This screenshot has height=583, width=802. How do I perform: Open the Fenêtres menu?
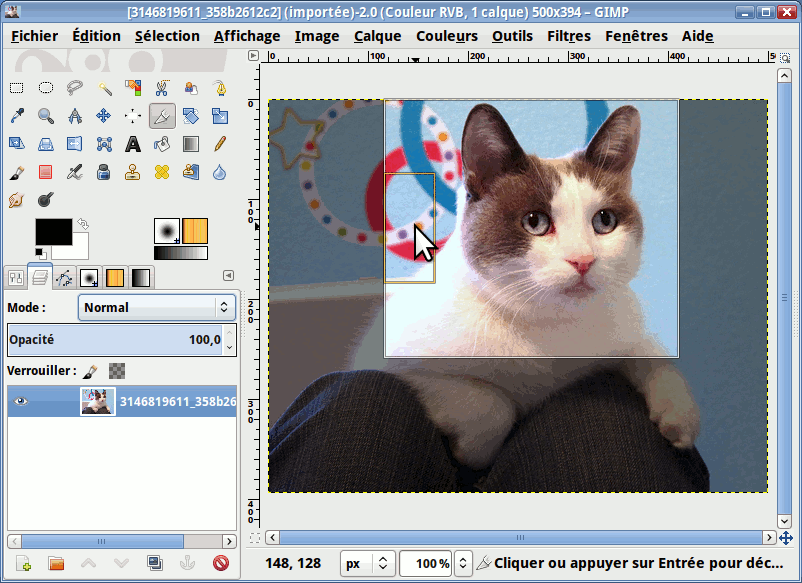click(636, 36)
